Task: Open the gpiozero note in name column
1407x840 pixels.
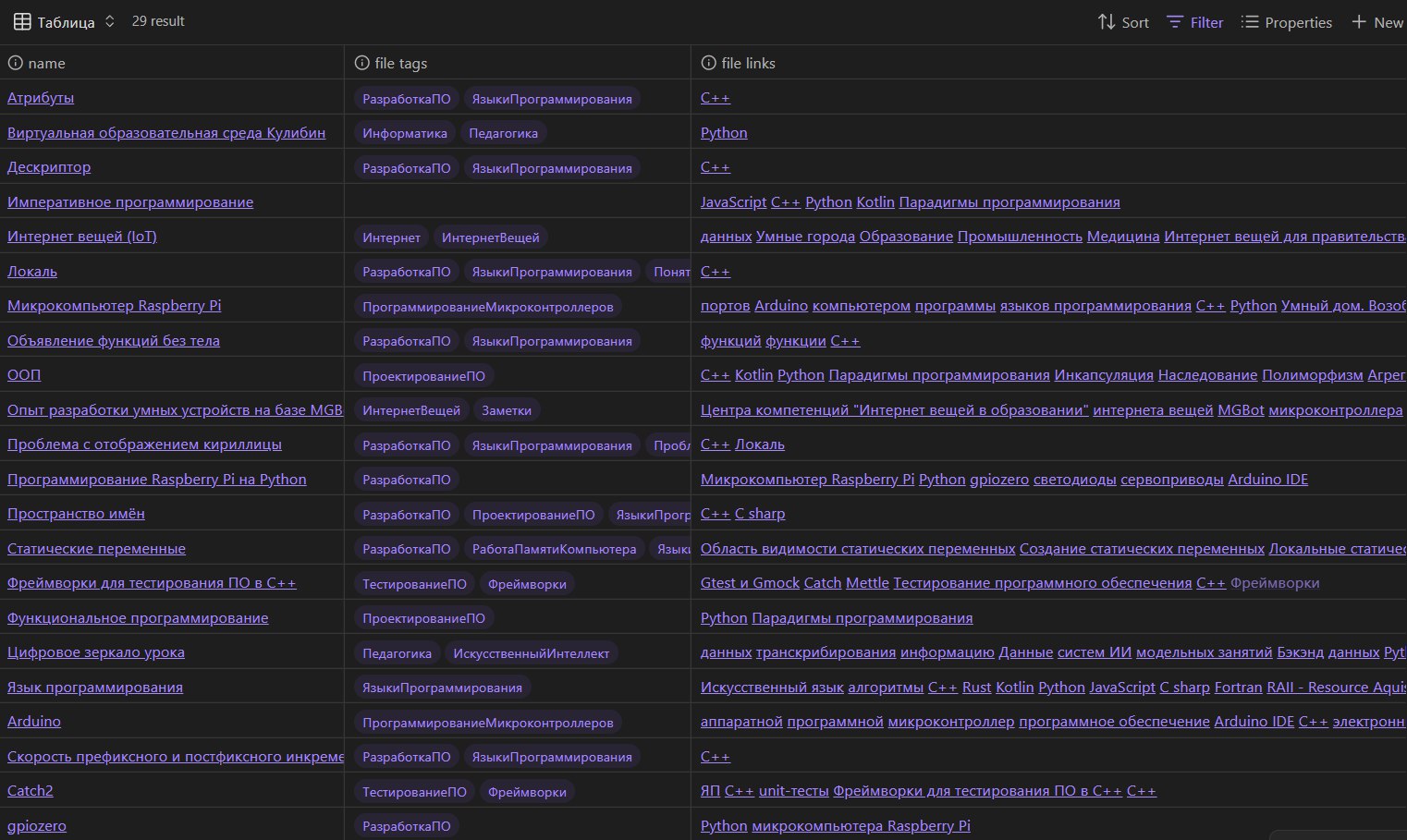Action: pyautogui.click(x=37, y=826)
